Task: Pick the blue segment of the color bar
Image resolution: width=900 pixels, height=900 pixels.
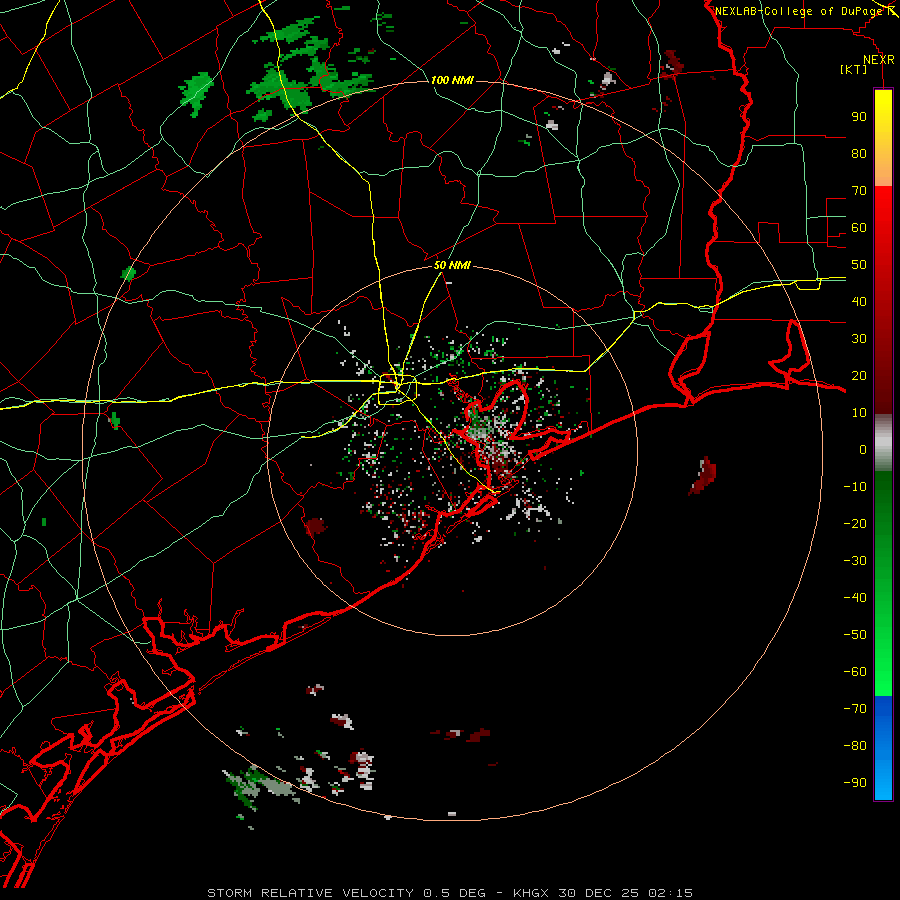Action: 883,748
